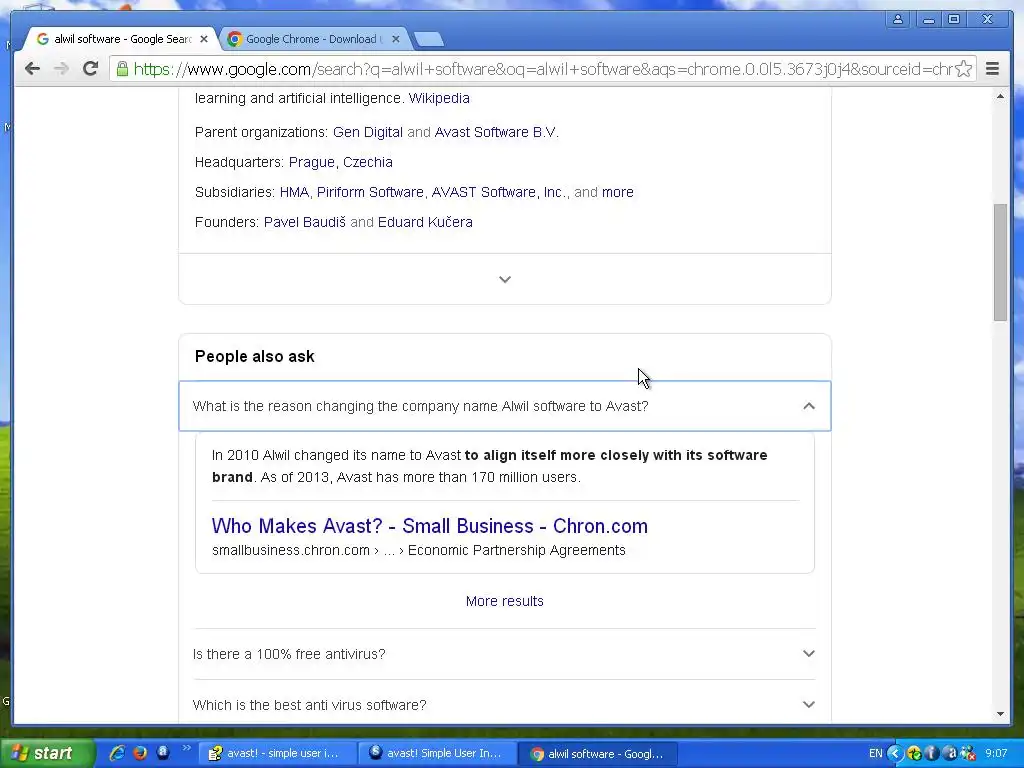Click the scrollbar up arrow

pyautogui.click(x=1000, y=97)
